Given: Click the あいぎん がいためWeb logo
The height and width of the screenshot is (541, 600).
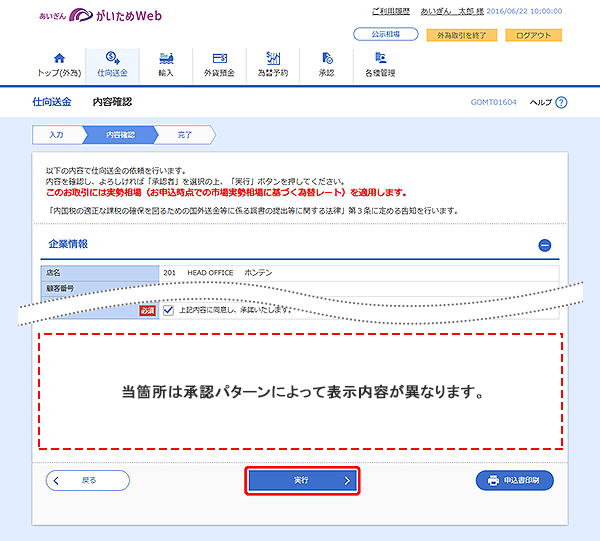Looking at the screenshot, I should pyautogui.click(x=98, y=17).
